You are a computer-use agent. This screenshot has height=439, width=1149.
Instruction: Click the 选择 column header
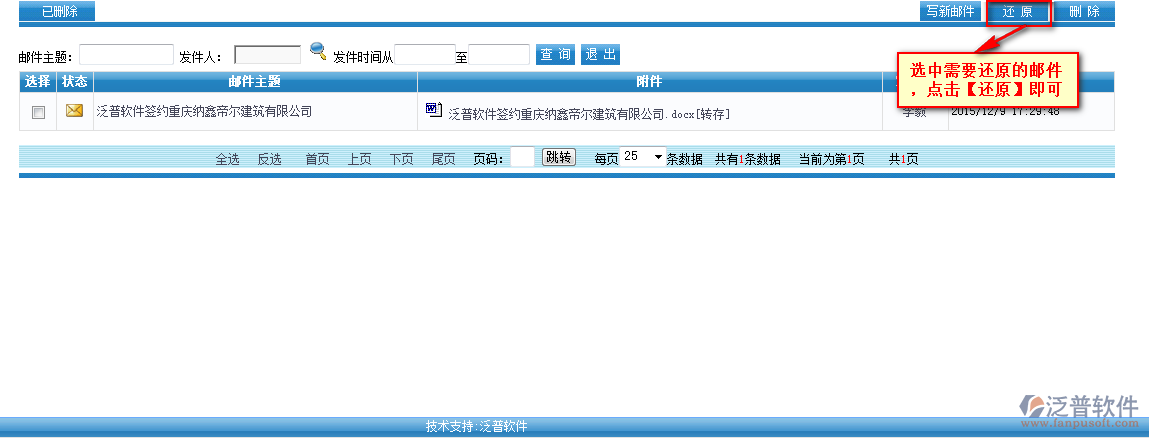(x=37, y=81)
